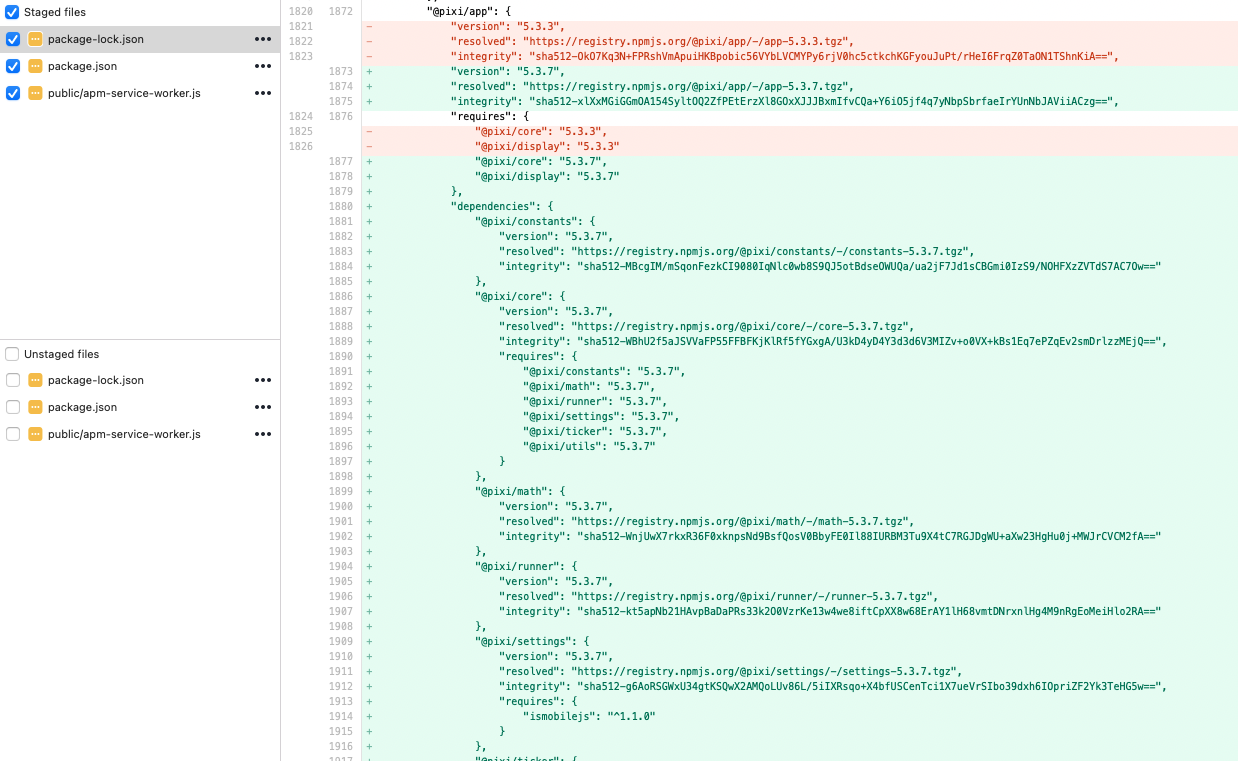Check the checkbox for unstaged package-lock.json
Viewport: 1238px width, 761px height.
[x=11, y=380]
